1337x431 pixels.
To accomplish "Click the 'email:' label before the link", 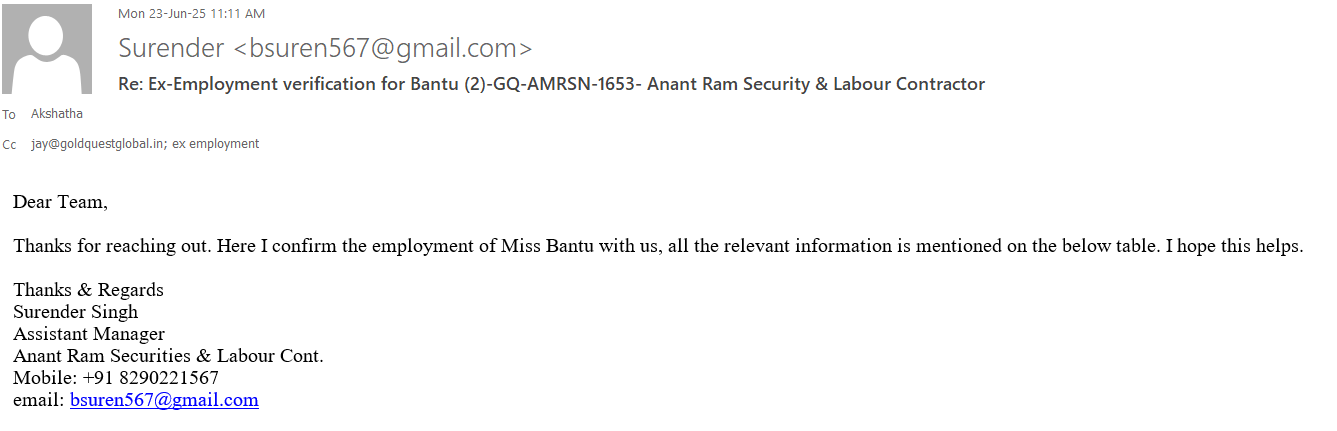I will [x=38, y=400].
